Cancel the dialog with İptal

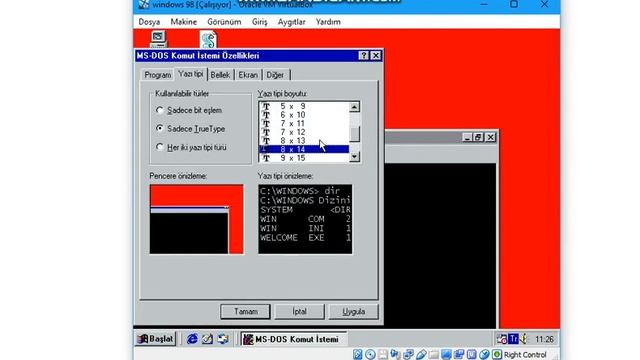click(x=299, y=311)
